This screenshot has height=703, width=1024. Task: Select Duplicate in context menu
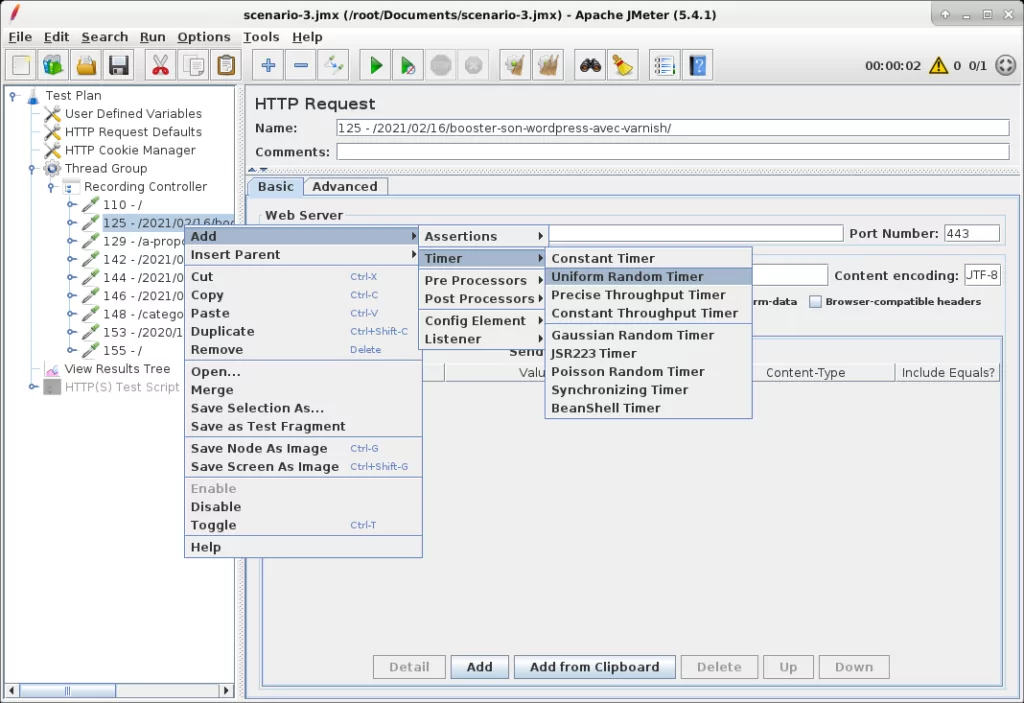coord(303,331)
